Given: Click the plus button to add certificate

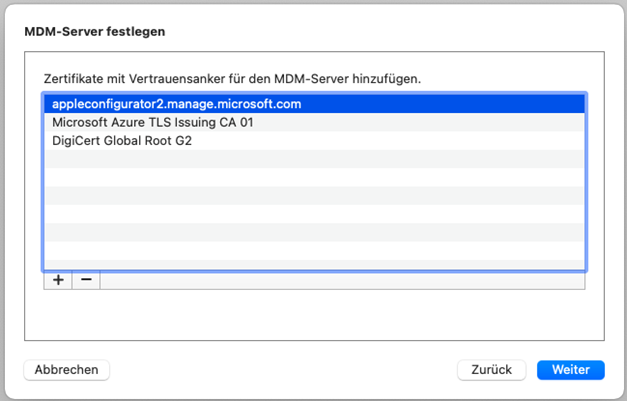Looking at the screenshot, I should point(58,280).
